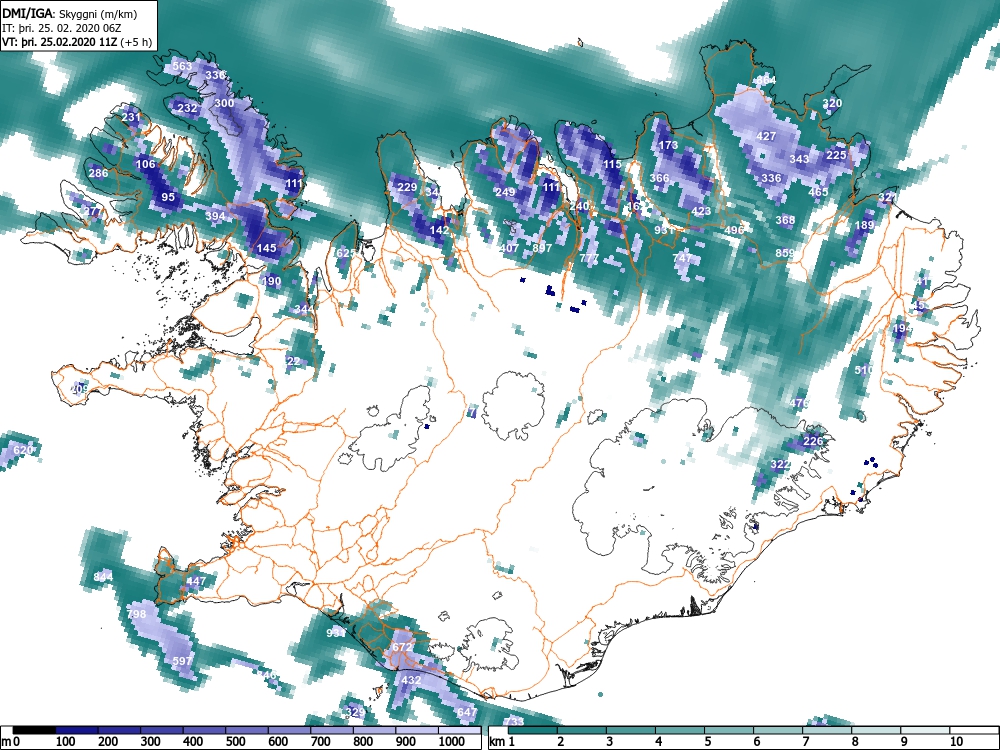Click visibility value '366' on map
The image size is (1000, 750).
[659, 178]
